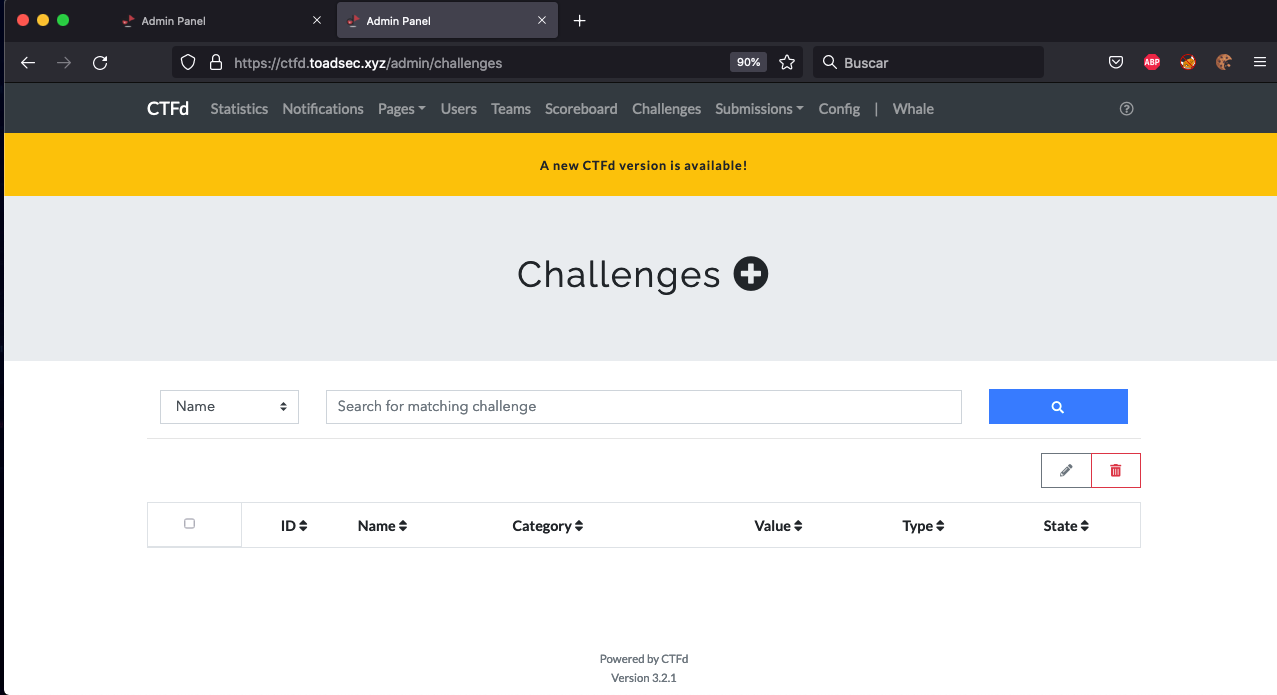Click the red trash delete icon
This screenshot has height=695, width=1277.
(x=1116, y=470)
